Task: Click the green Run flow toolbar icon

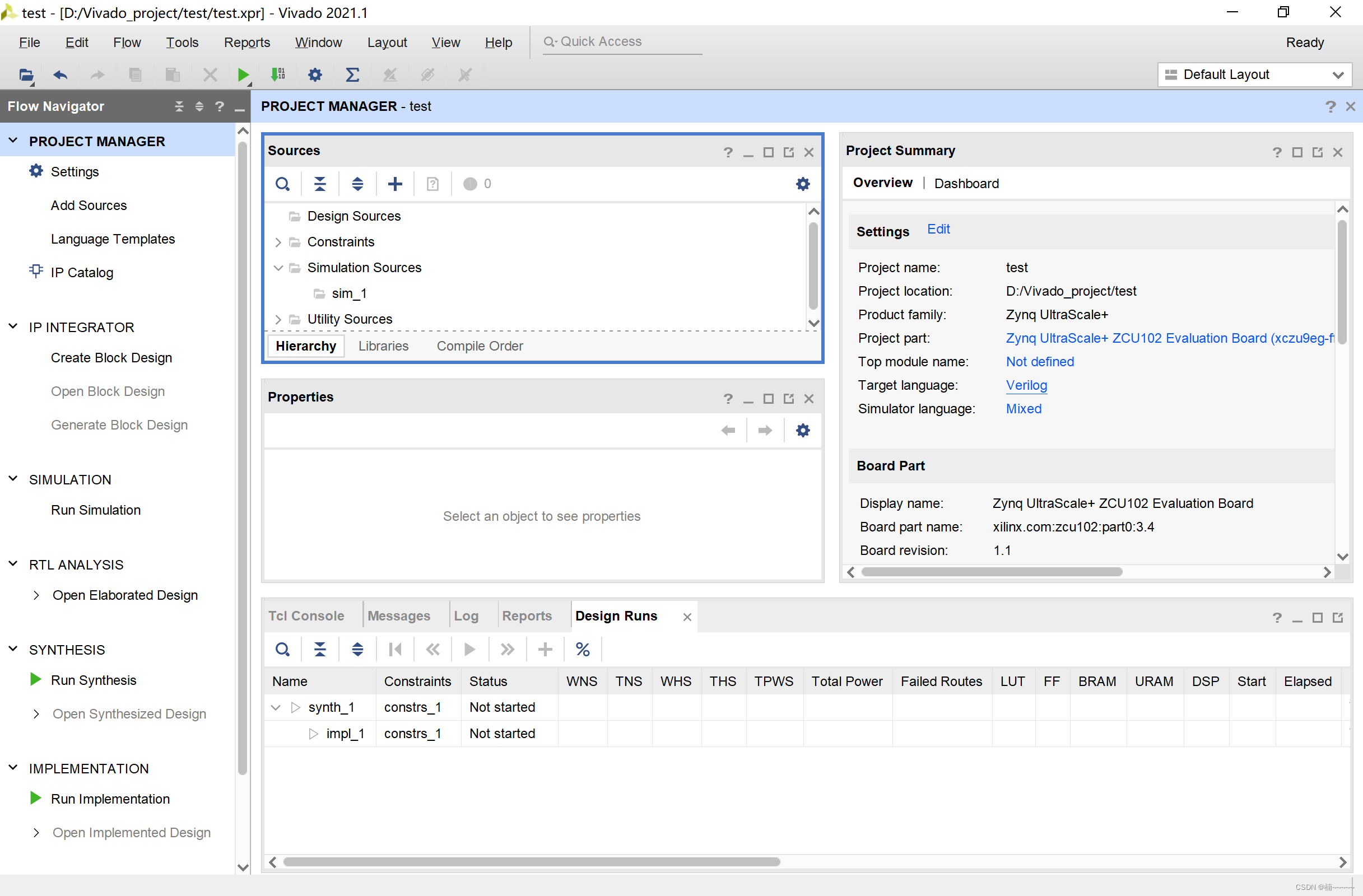Action: click(x=243, y=75)
